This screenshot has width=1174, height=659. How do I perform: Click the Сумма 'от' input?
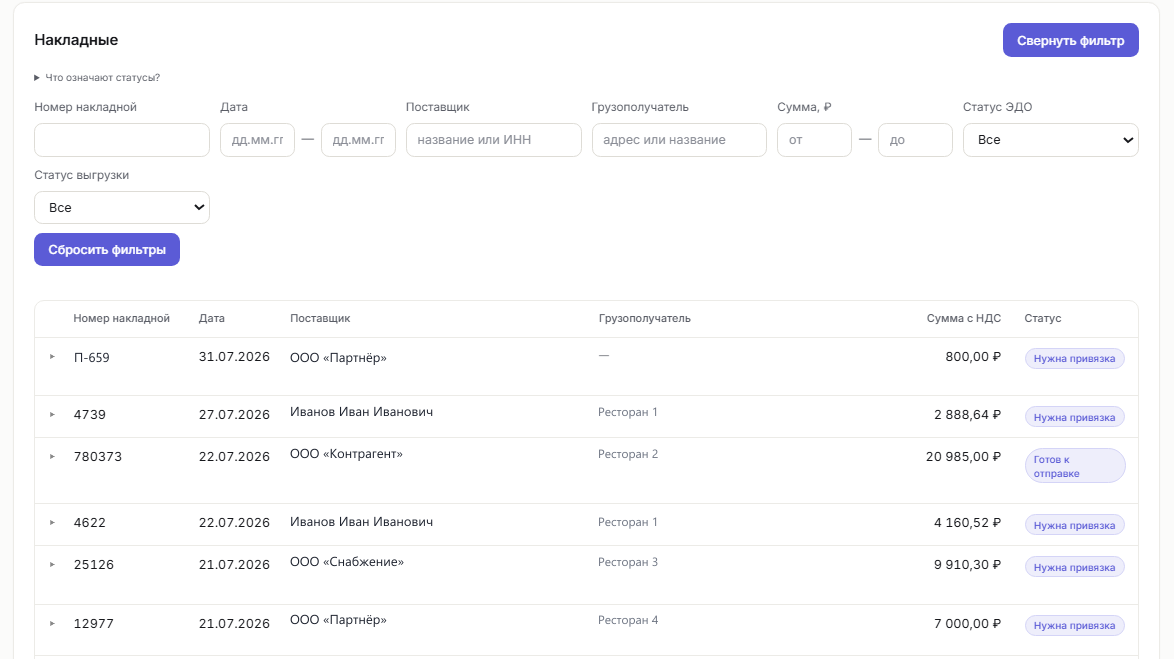[x=814, y=140]
